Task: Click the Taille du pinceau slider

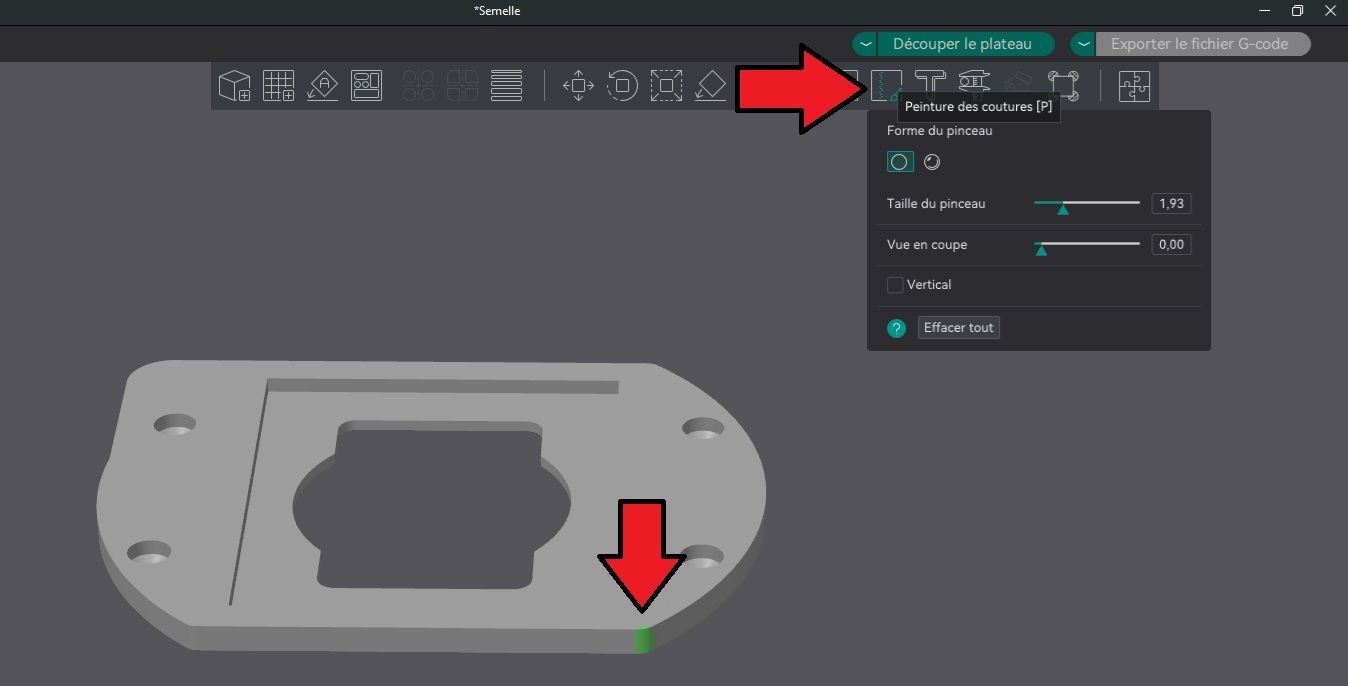Action: pyautogui.click(x=1087, y=204)
